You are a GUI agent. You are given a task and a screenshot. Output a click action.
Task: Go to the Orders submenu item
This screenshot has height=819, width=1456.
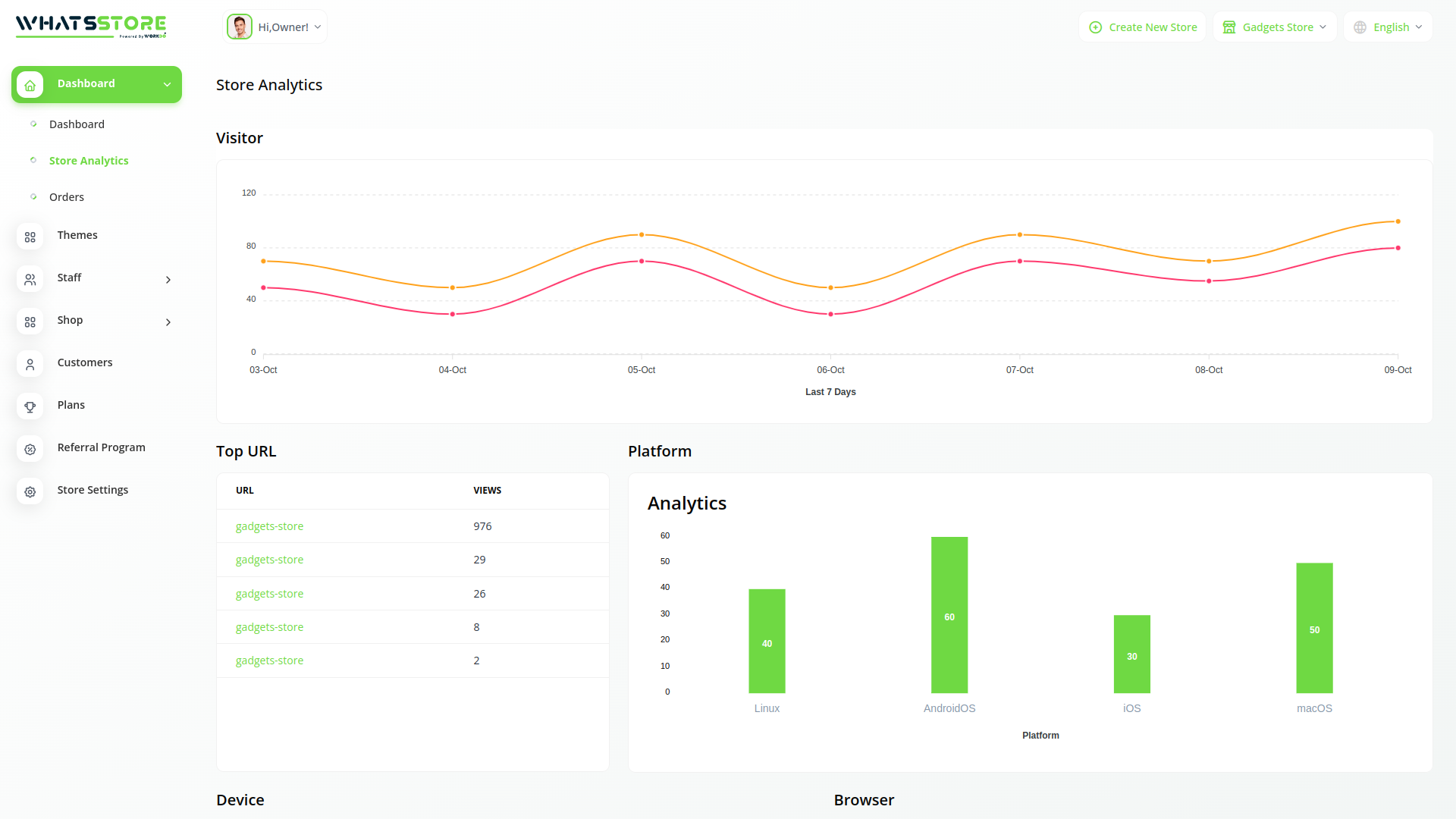[x=67, y=197]
